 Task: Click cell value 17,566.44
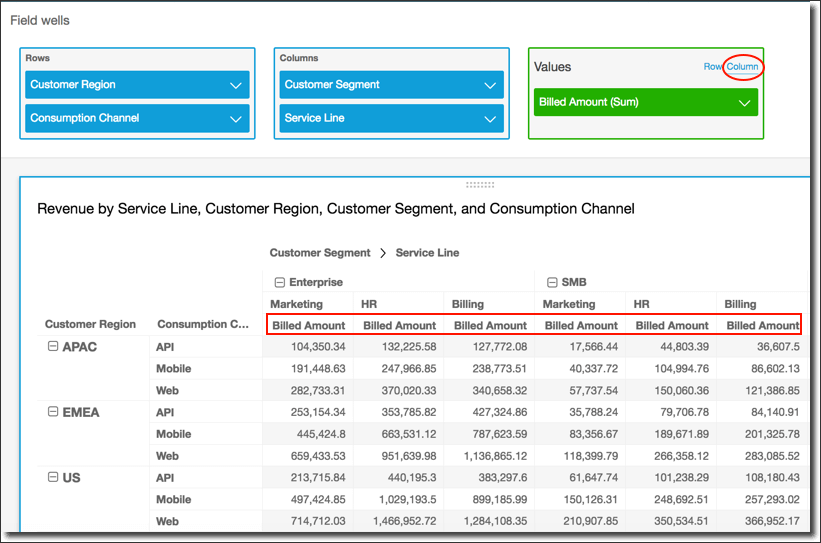tap(594, 347)
